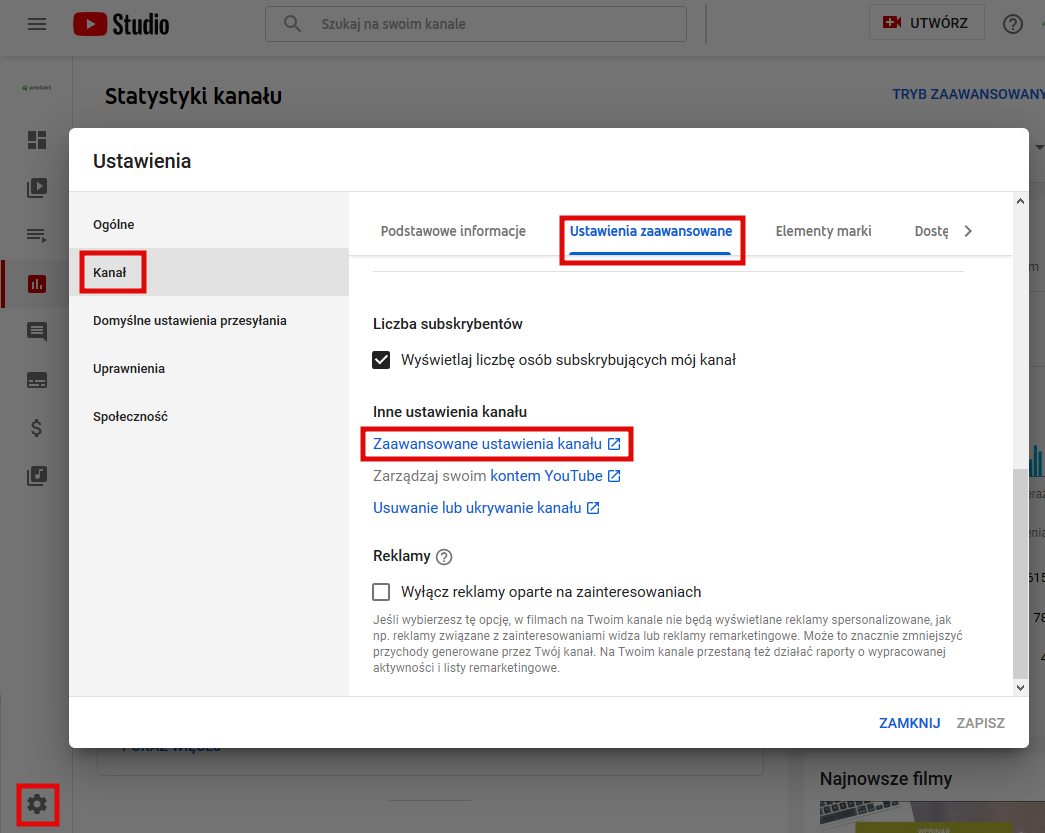Open the Content videos sidebar icon

tap(37, 188)
